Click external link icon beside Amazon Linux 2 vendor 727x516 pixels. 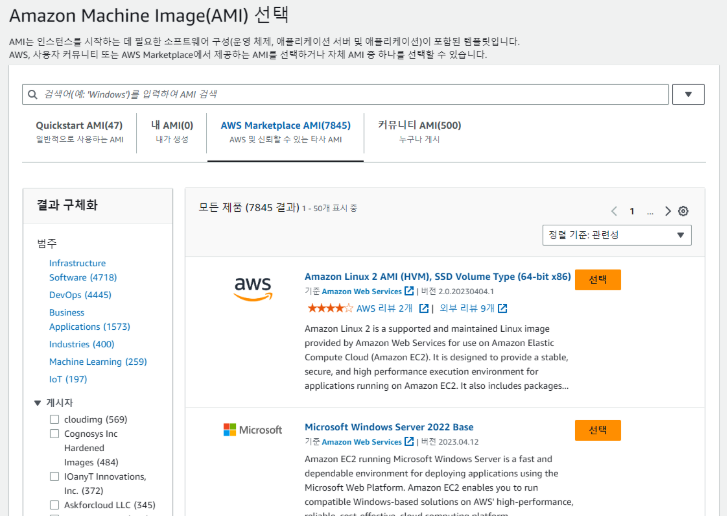point(409,291)
